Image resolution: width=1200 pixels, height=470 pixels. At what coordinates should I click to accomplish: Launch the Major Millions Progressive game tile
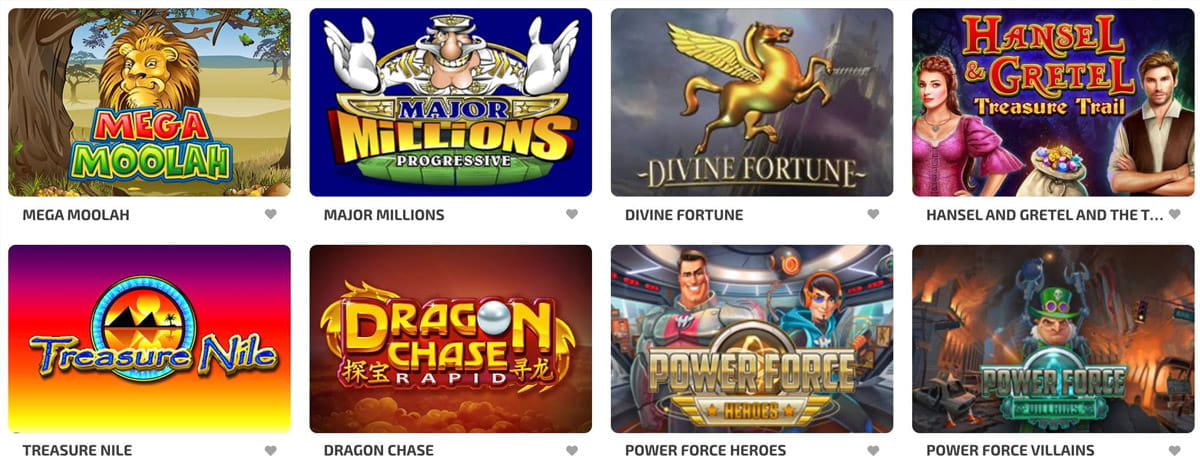[451, 102]
